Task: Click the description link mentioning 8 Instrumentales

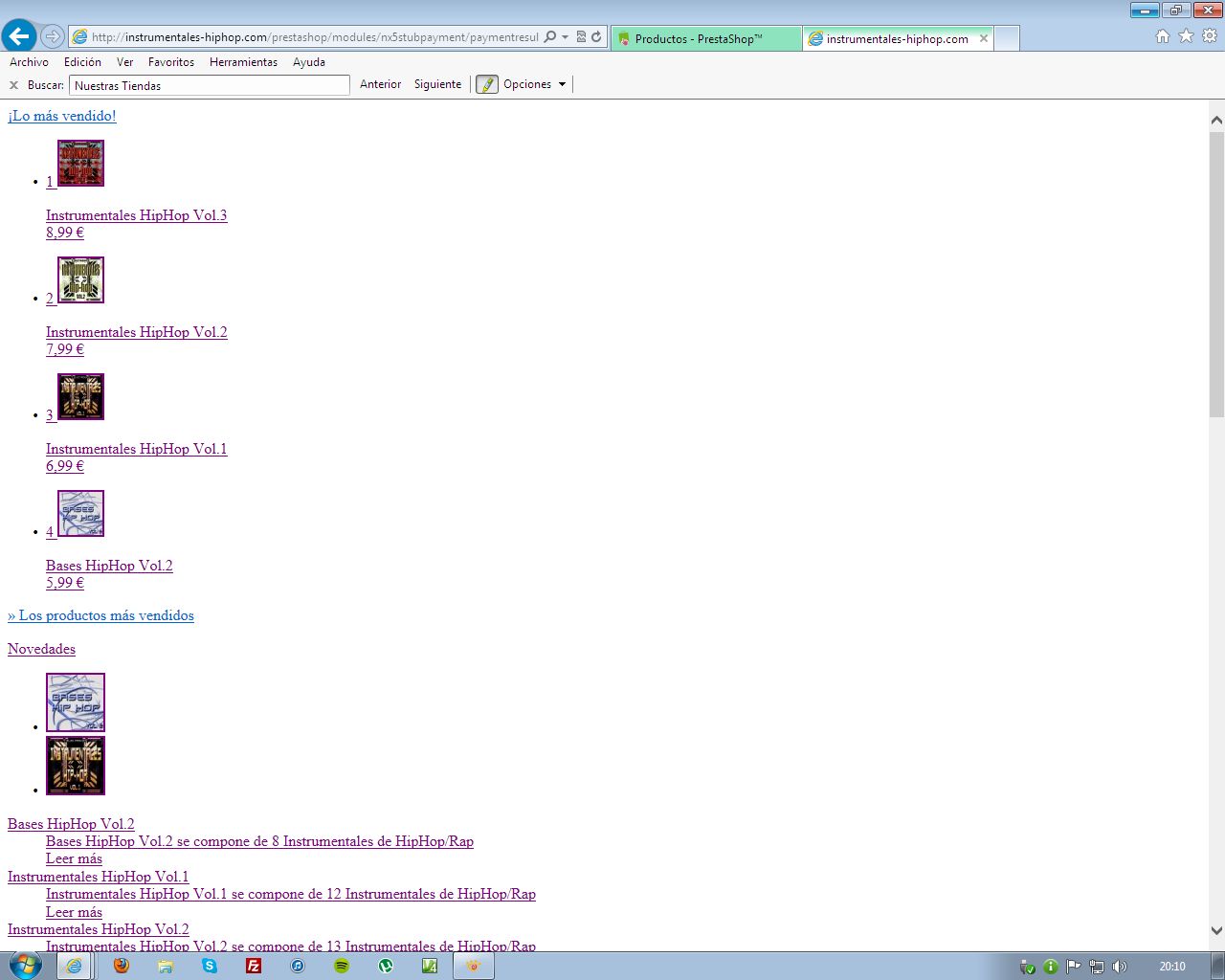Action: coord(259,841)
